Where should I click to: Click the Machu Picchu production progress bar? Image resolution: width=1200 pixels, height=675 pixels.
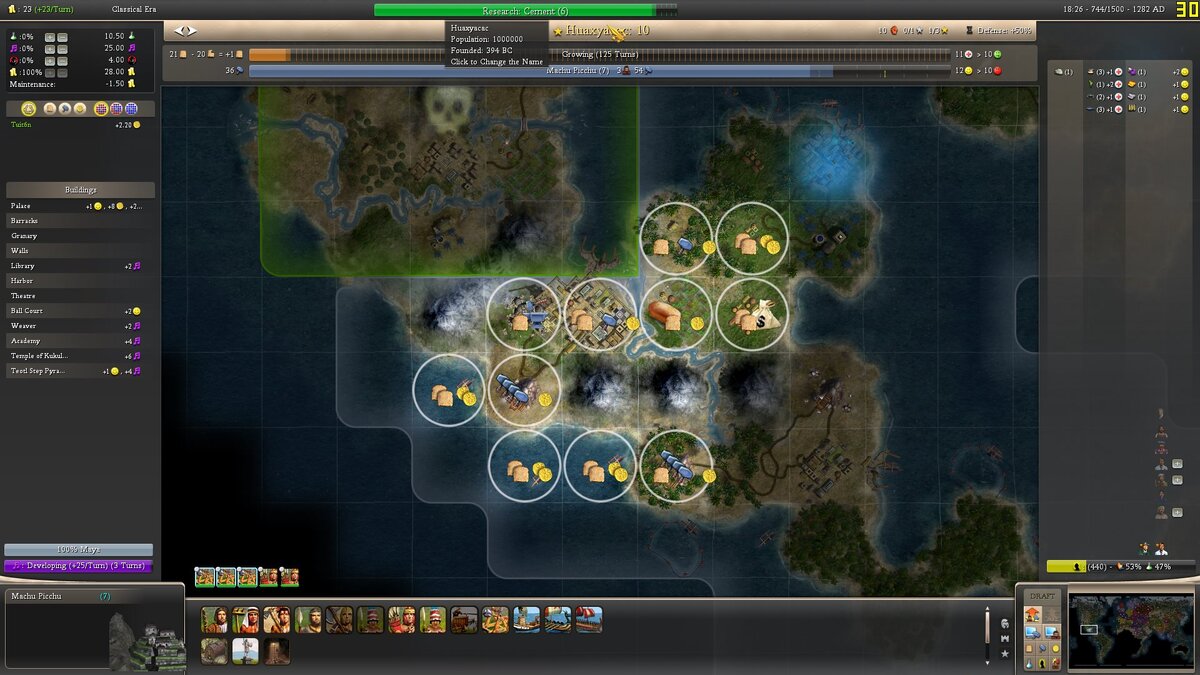point(599,71)
